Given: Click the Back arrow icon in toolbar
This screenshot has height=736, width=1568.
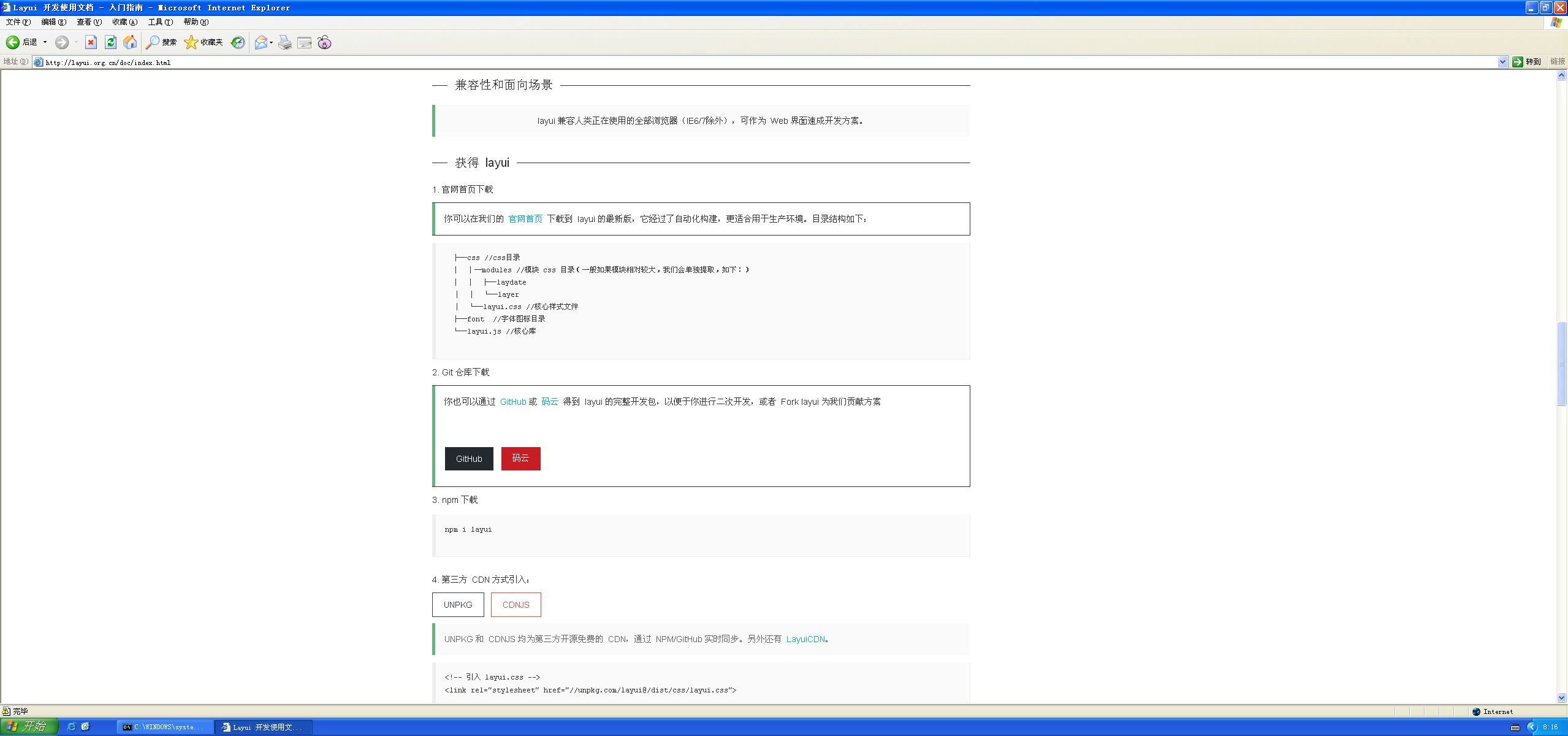Looking at the screenshot, I should pos(13,42).
